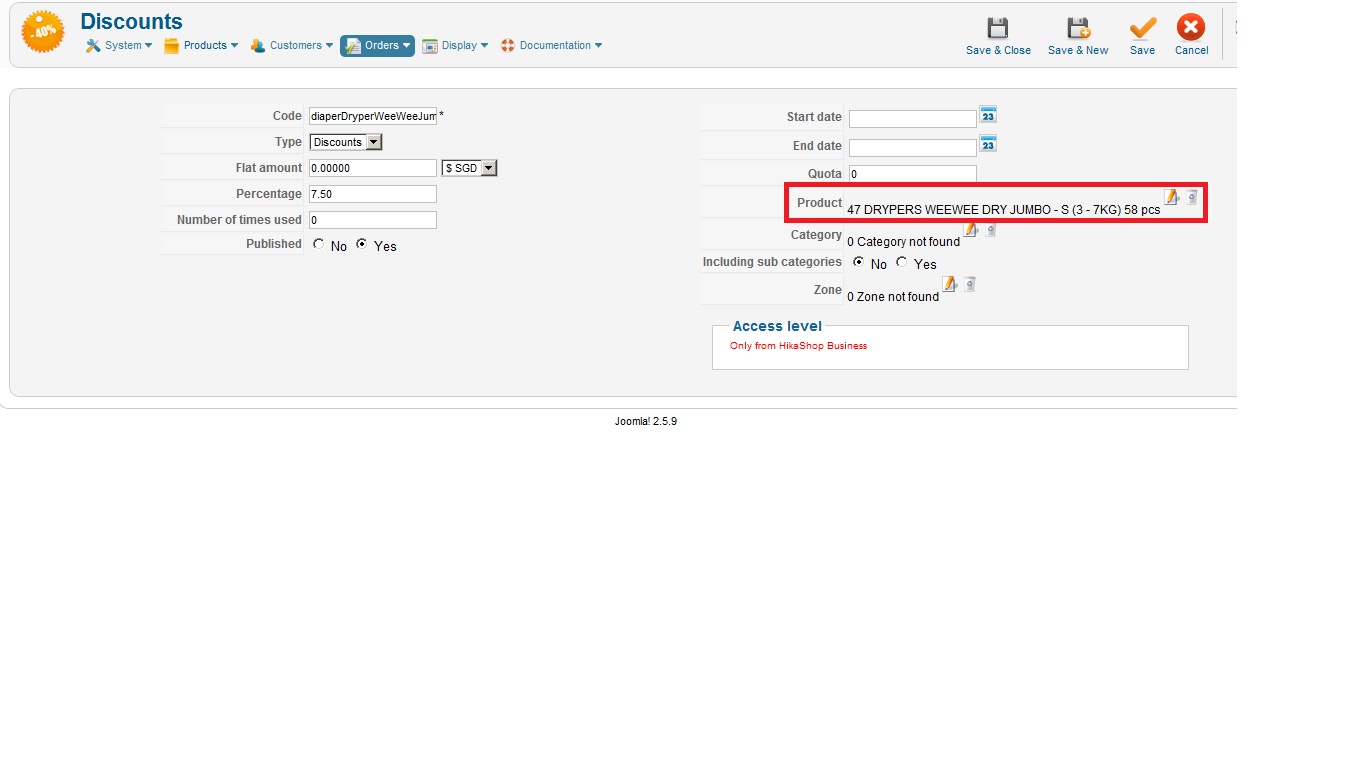Click the Start date text field
This screenshot has width=1366, height=767.
tap(913, 119)
